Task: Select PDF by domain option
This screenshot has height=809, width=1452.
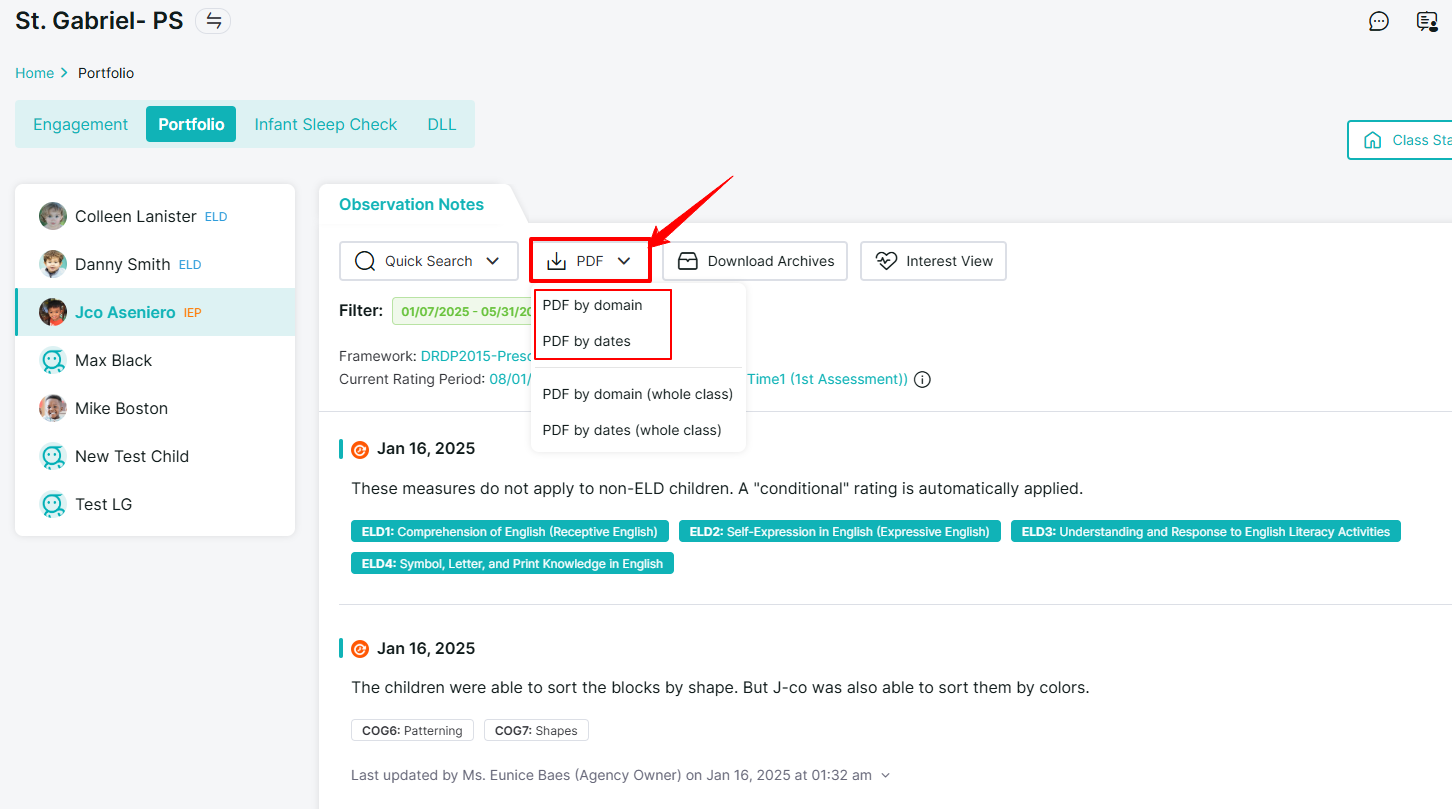Action: click(x=592, y=305)
